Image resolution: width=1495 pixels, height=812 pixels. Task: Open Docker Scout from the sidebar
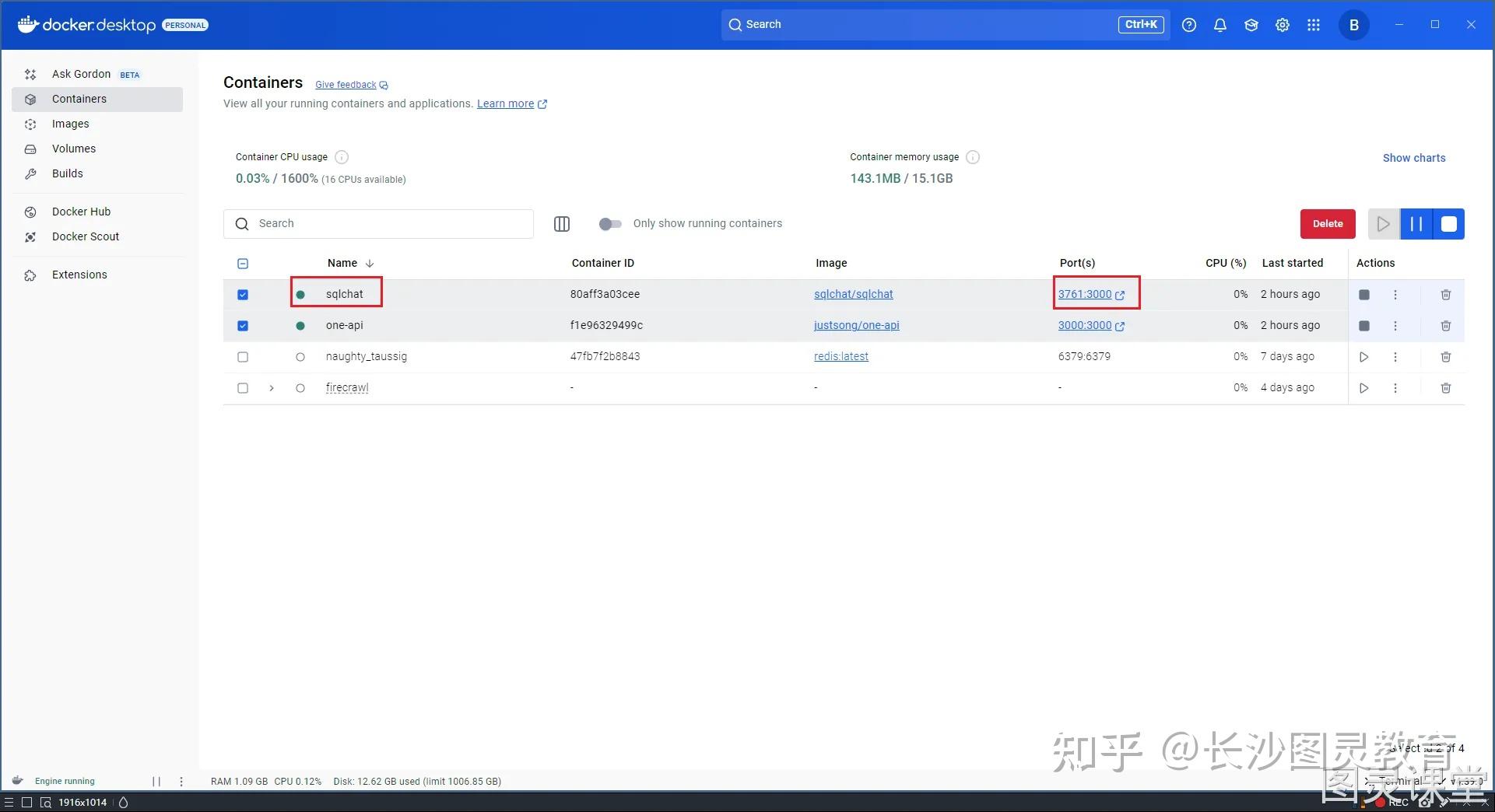[86, 236]
